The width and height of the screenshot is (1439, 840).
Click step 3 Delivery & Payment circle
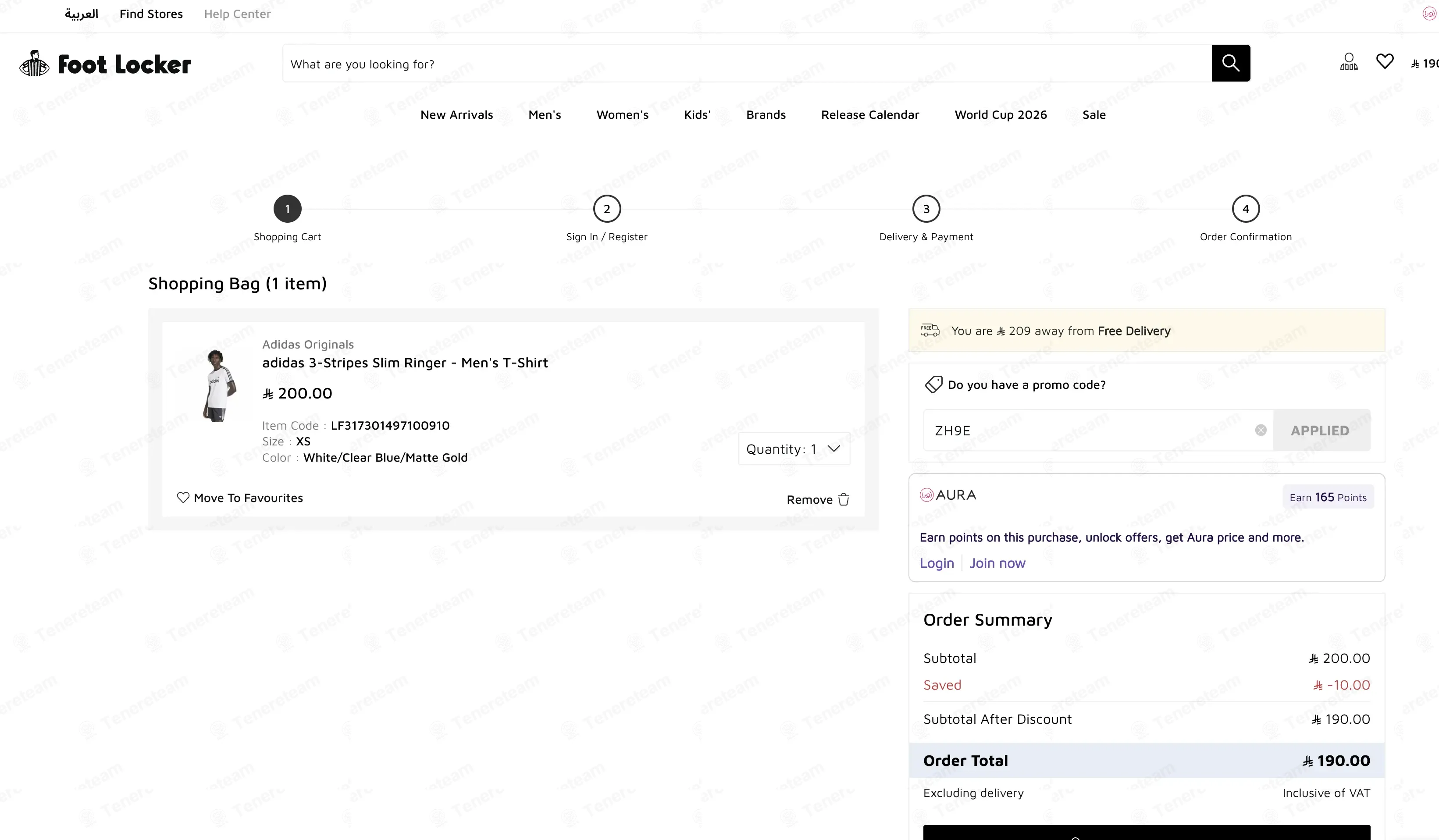coord(926,209)
